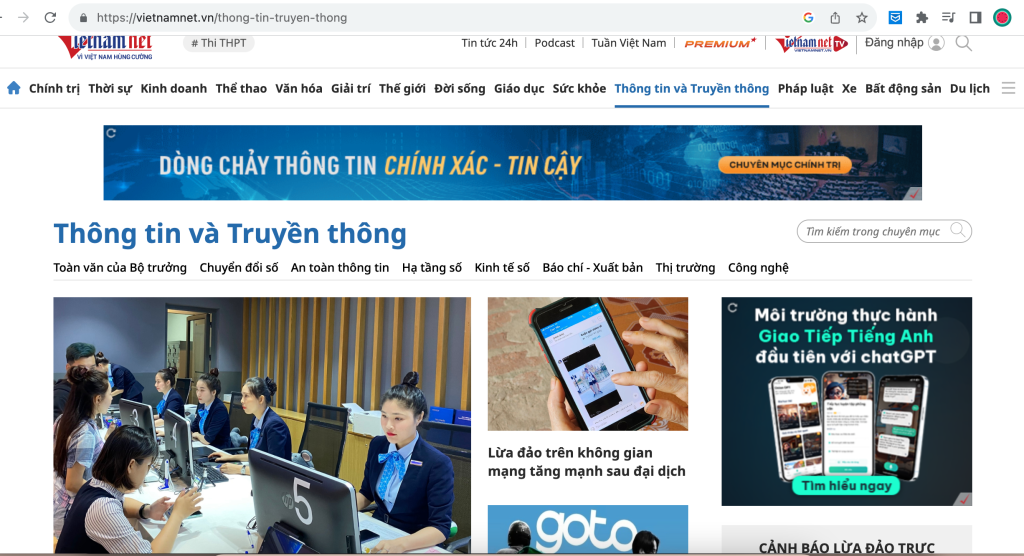The width and height of the screenshot is (1024, 556).
Task: Go to homepage via house icon
Action: (x=14, y=88)
